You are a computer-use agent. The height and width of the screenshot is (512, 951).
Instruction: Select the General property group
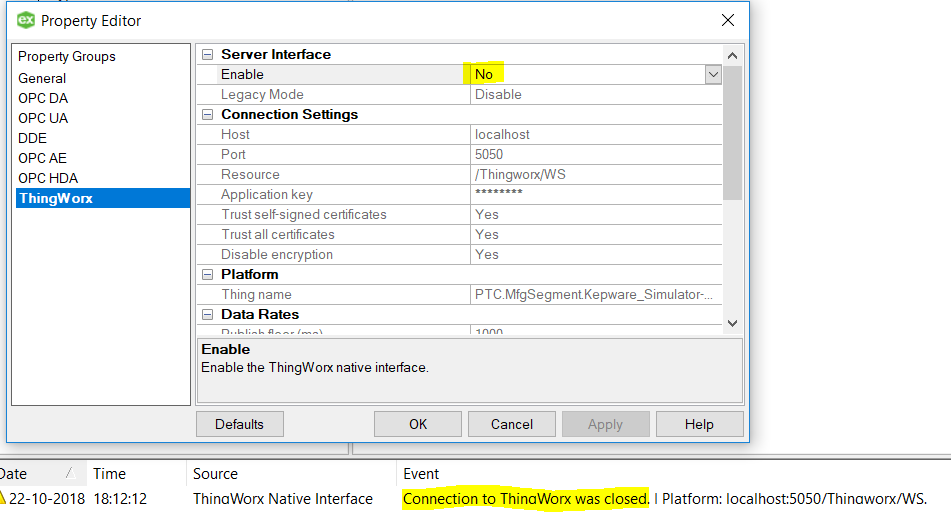click(x=42, y=78)
